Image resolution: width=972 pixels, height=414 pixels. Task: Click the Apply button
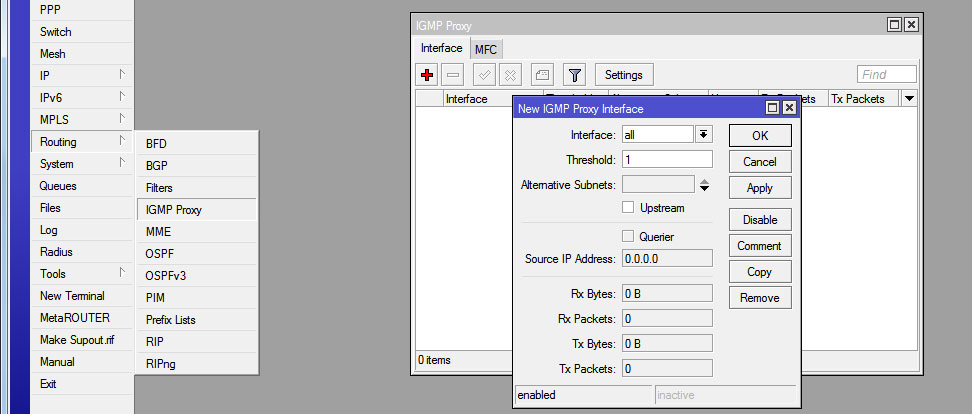pyautogui.click(x=759, y=188)
